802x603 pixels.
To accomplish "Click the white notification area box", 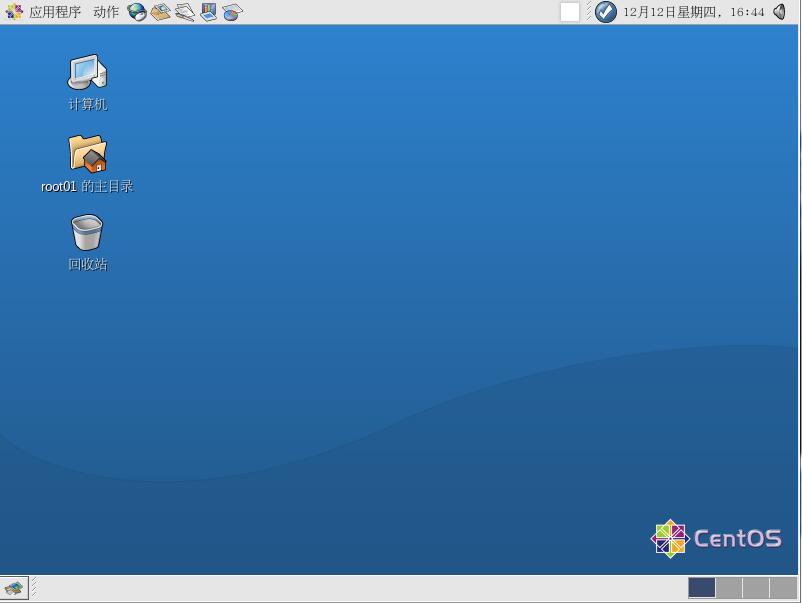I will click(569, 12).
